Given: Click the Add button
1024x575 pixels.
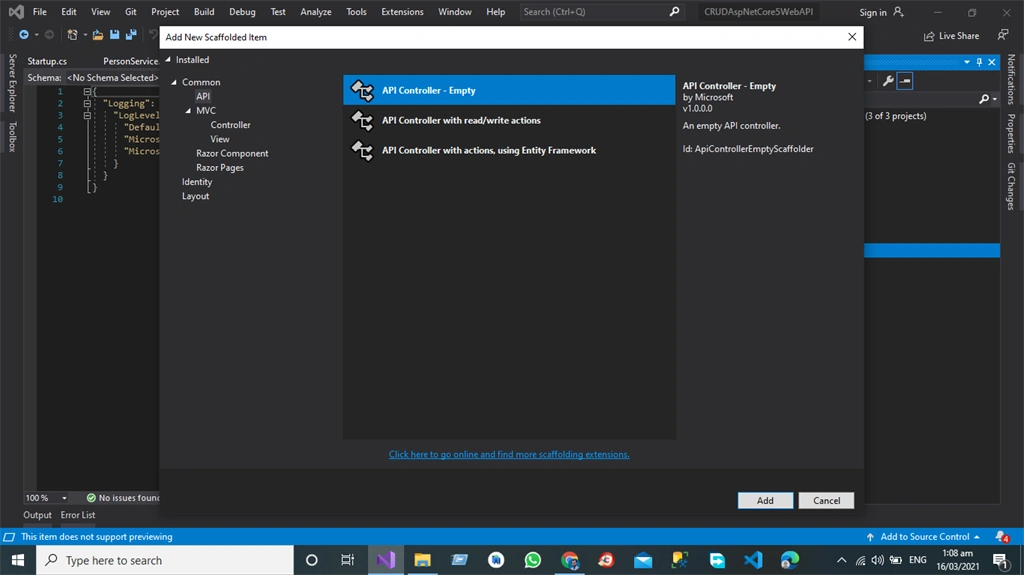Looking at the screenshot, I should [x=765, y=501].
